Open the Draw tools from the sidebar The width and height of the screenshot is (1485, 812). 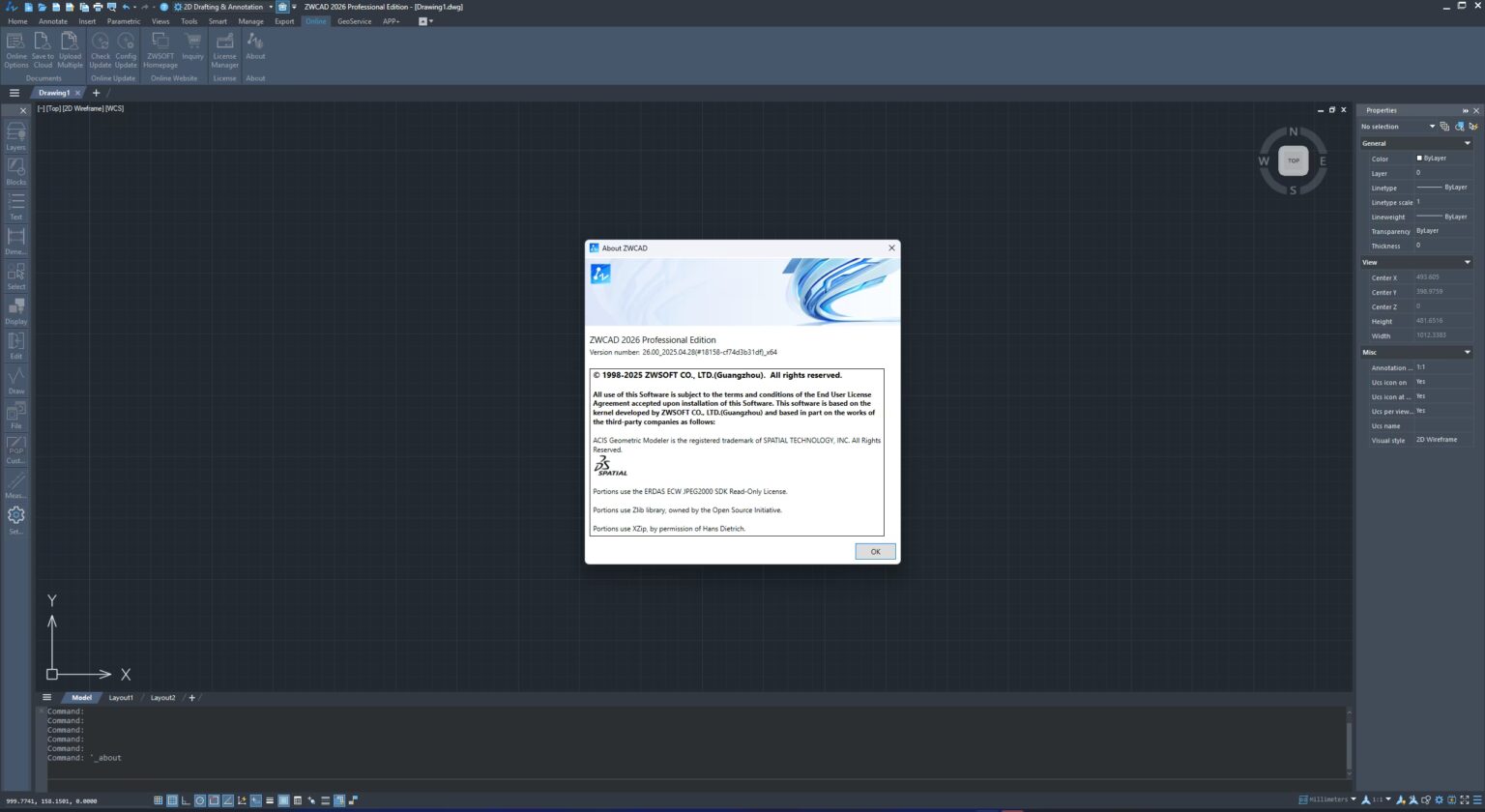pyautogui.click(x=15, y=378)
